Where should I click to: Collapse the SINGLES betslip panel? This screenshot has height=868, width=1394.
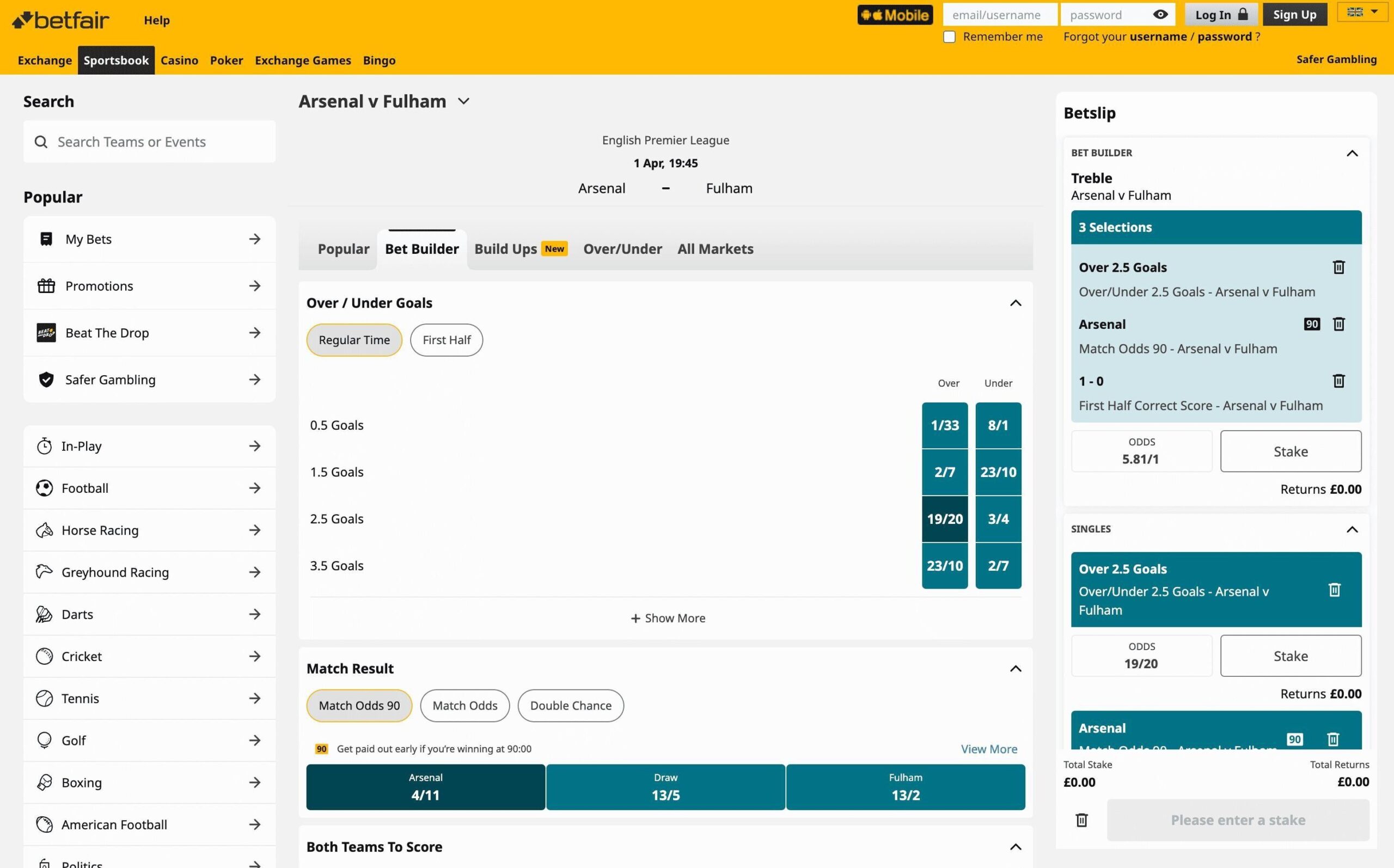[x=1352, y=529]
